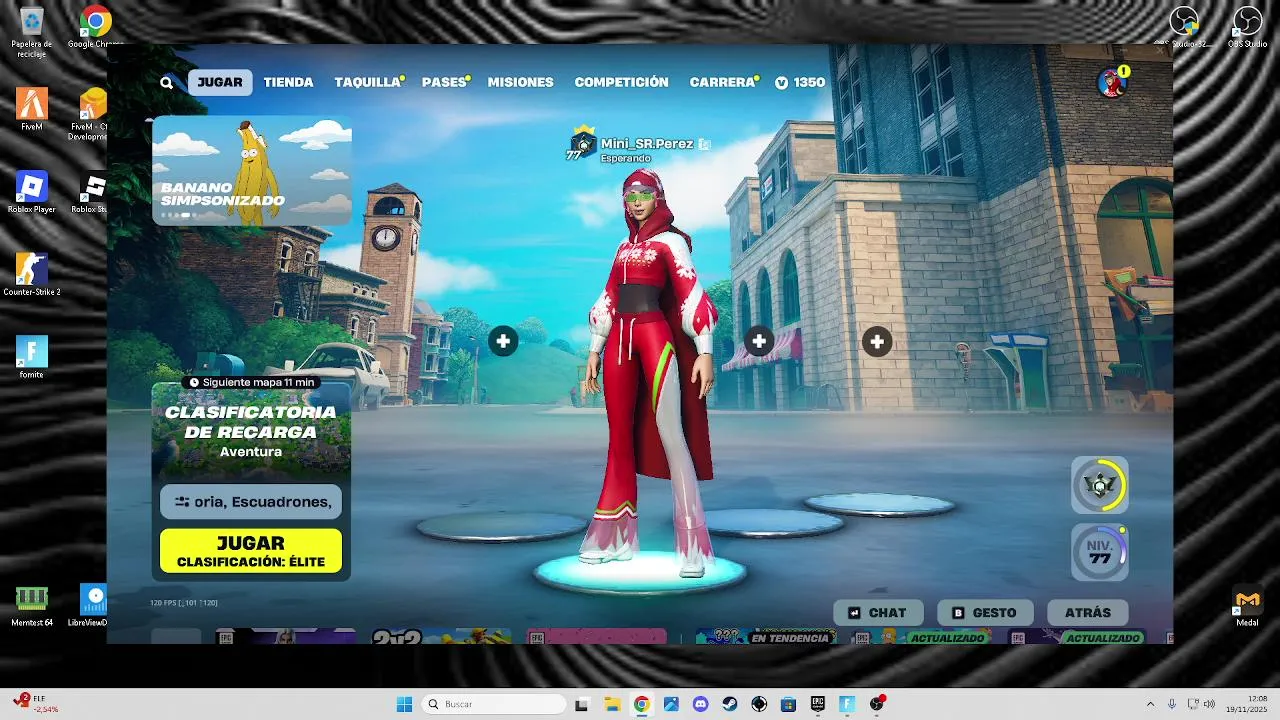The width and height of the screenshot is (1280, 720).
Task: Open the Clasificatoria de Recarga mode selector
Action: pos(251,430)
